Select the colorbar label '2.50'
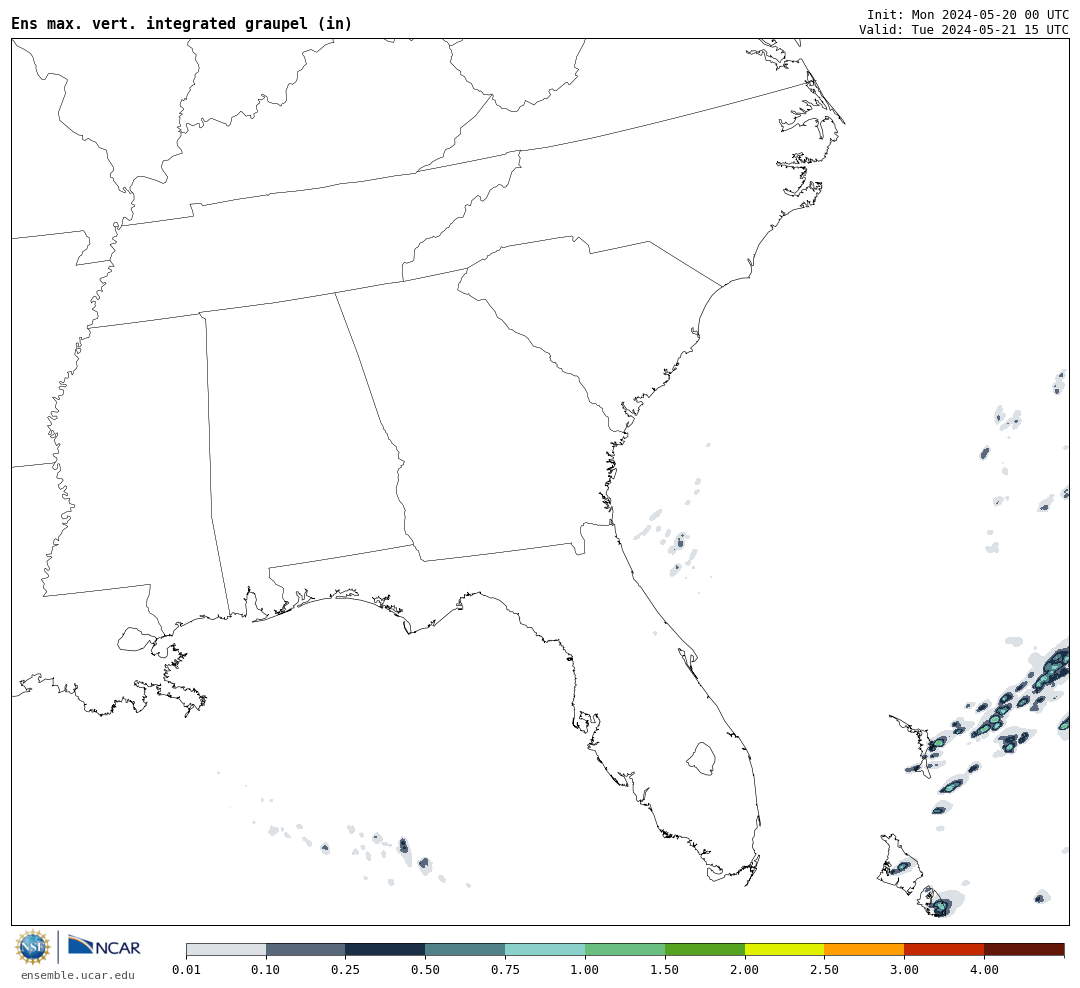The image size is (1080, 988). coord(824,970)
